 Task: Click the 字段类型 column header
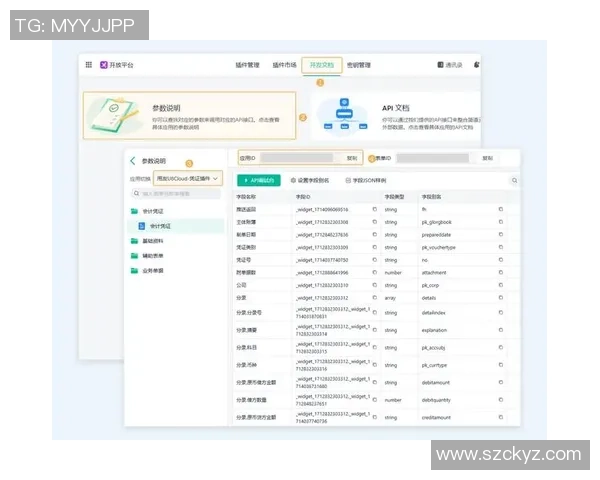point(394,197)
